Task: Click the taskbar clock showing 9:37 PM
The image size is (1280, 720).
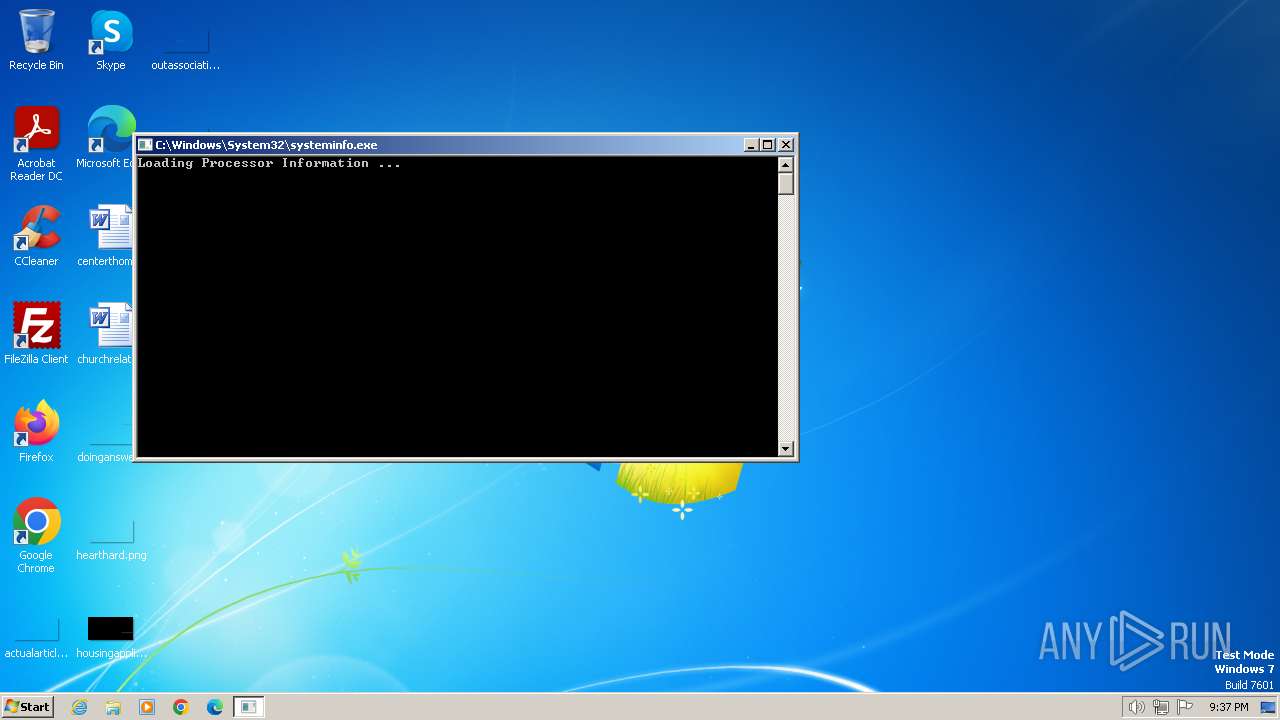Action: tap(1228, 707)
